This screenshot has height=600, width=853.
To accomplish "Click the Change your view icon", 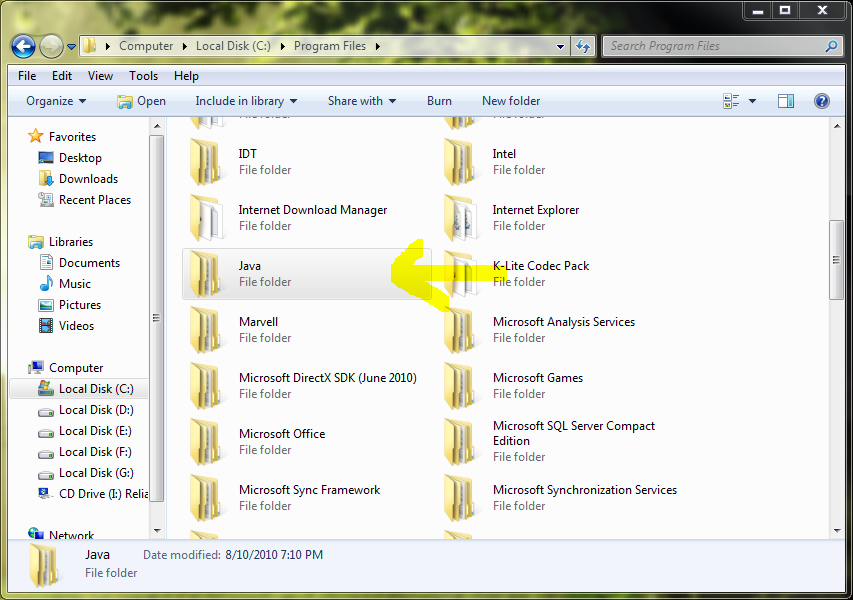I will 731,101.
